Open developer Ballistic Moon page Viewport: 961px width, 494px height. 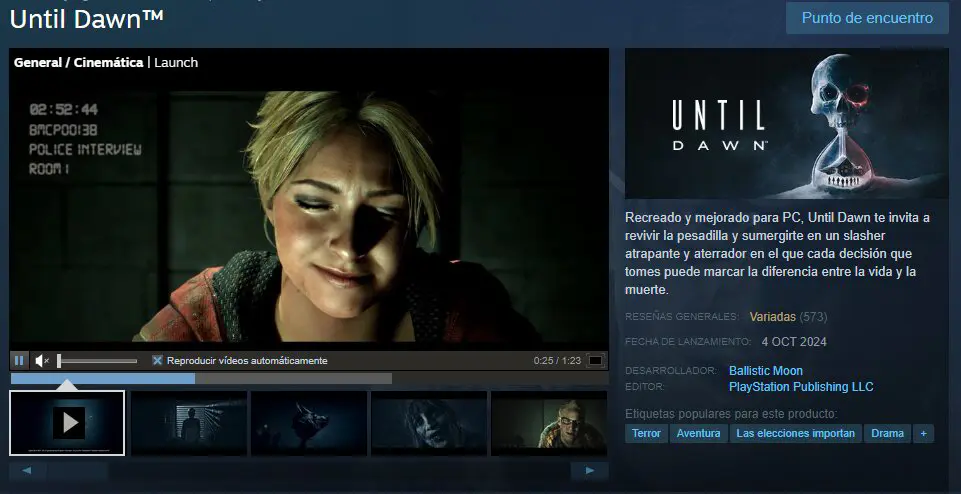click(765, 371)
